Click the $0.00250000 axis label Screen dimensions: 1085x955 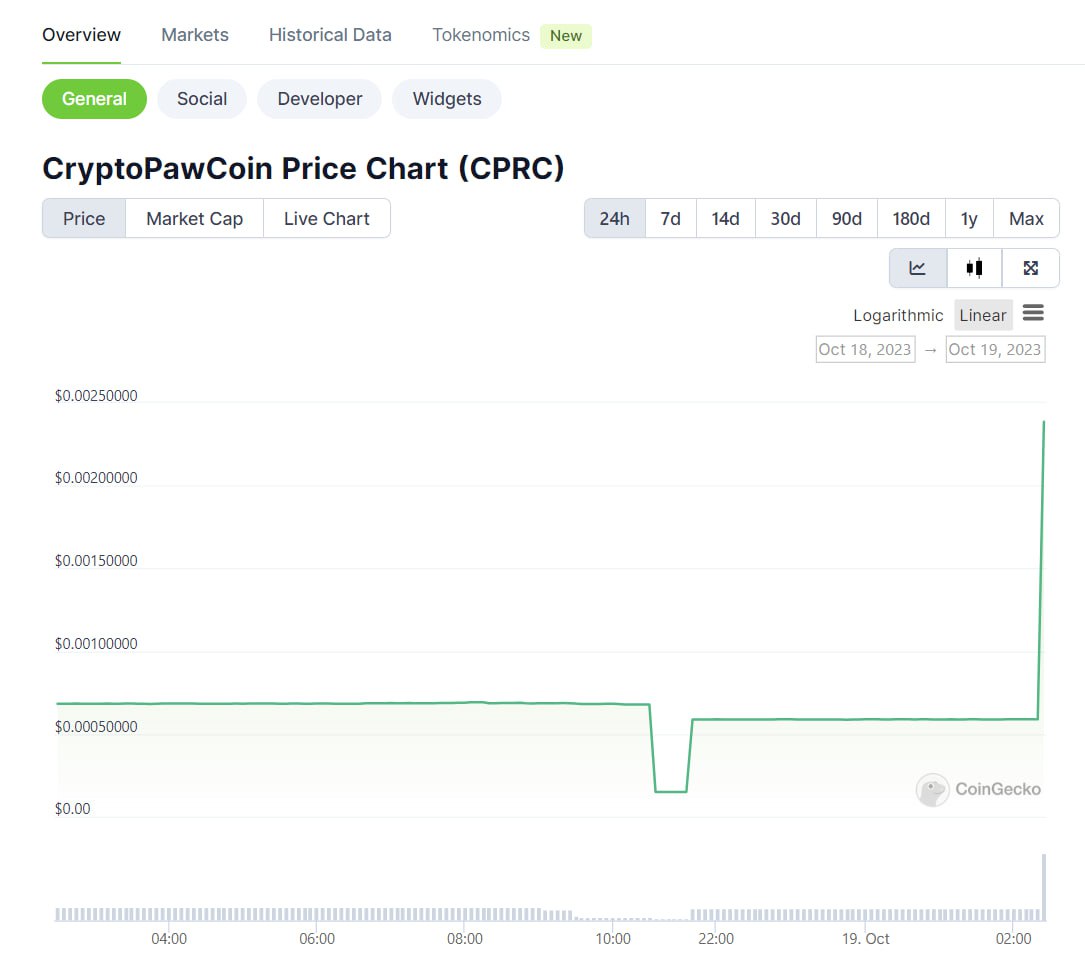point(96,396)
